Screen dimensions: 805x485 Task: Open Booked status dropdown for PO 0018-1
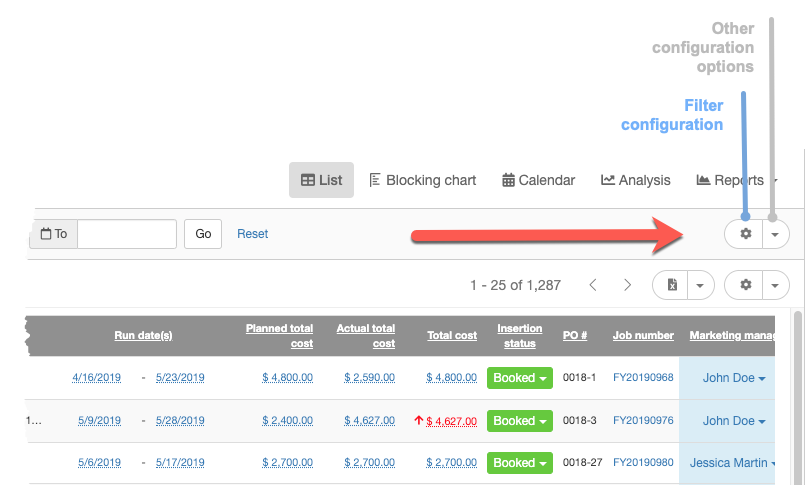(519, 378)
